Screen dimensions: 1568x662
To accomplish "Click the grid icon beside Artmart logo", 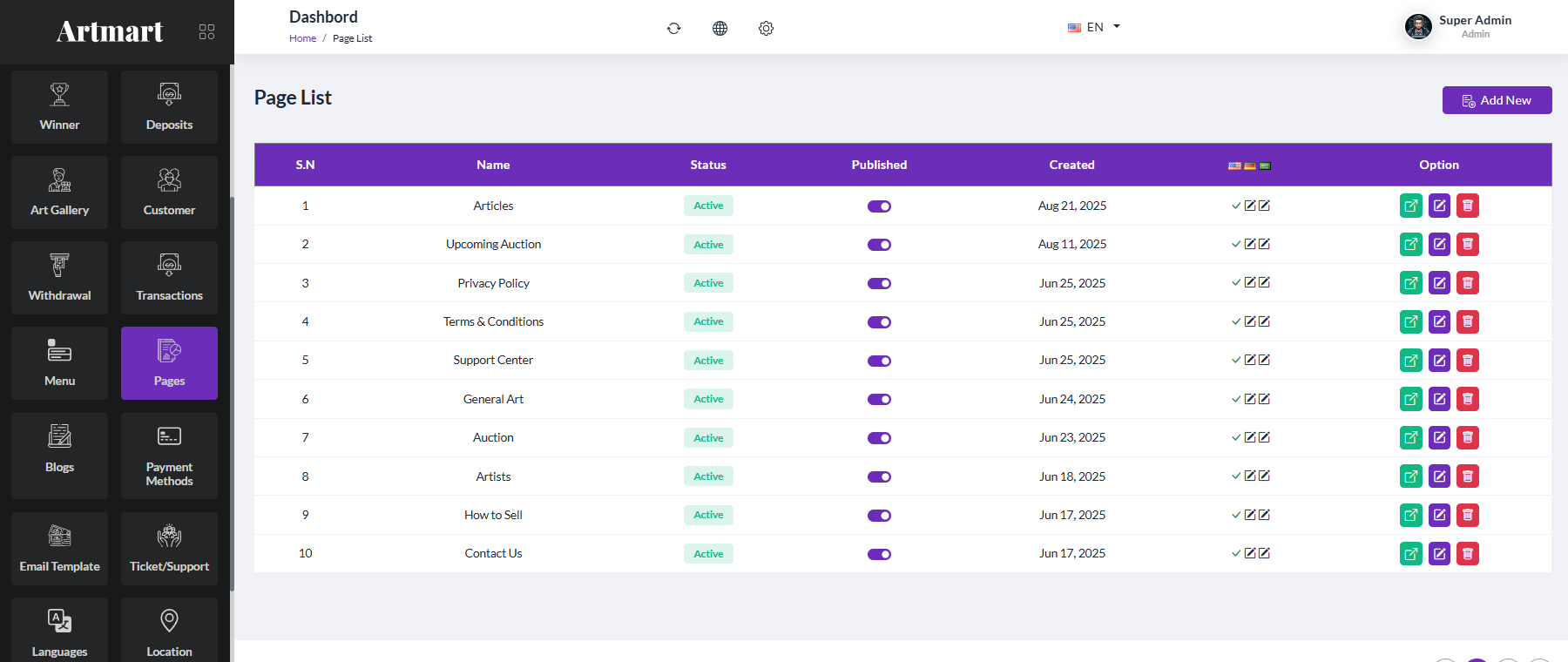I will (206, 31).
